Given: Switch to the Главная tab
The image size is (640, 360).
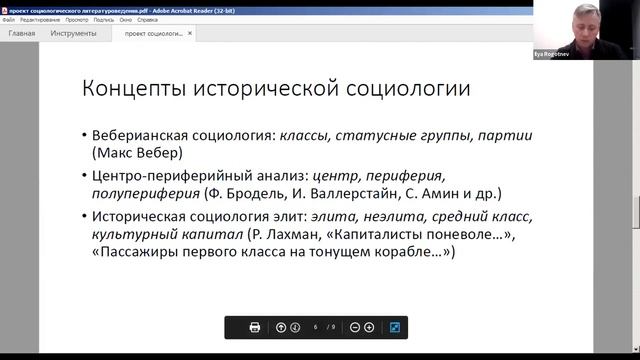Looking at the screenshot, I should click(22, 33).
